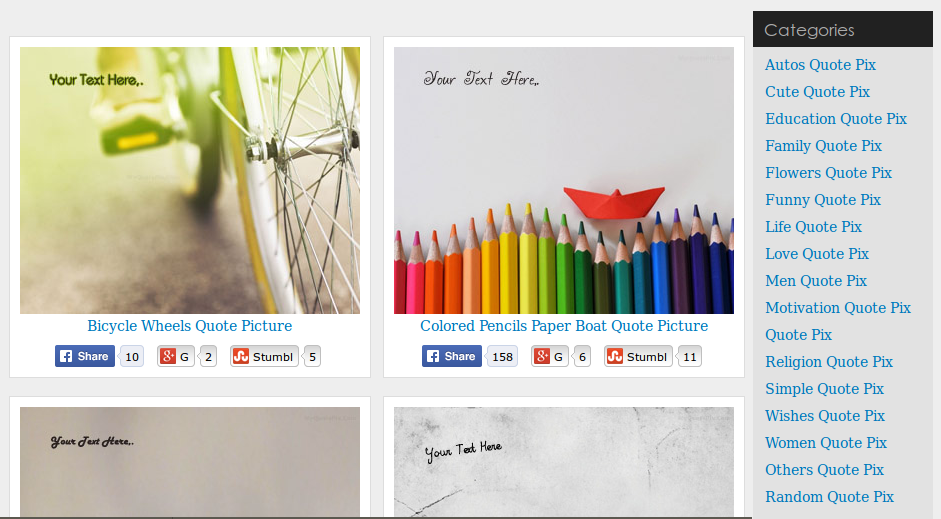Viewport: 941px width, 519px height.
Task: Click StumbleUpon button under Bicycle Wheels picture
Action: [264, 356]
